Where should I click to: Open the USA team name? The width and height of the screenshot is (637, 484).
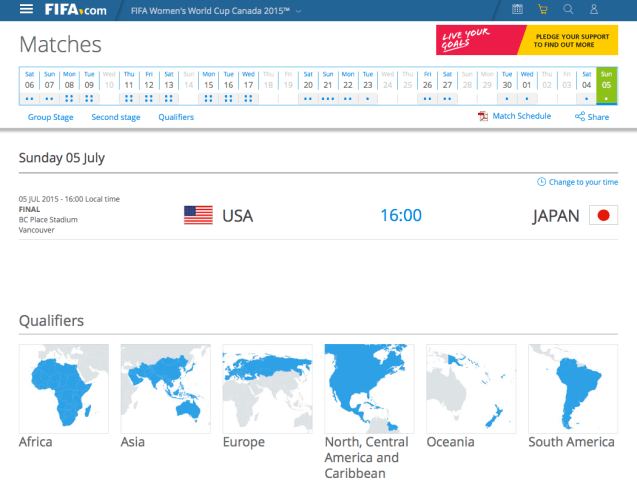point(238,216)
